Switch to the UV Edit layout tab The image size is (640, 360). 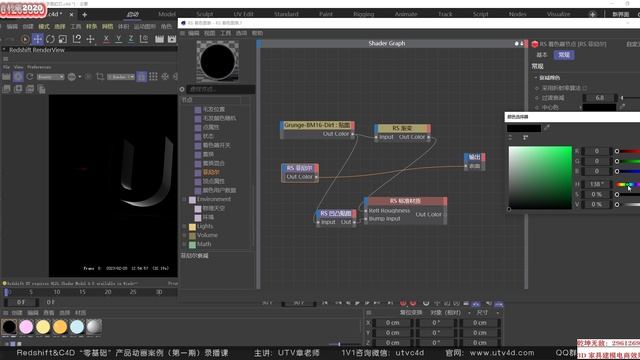(x=243, y=14)
